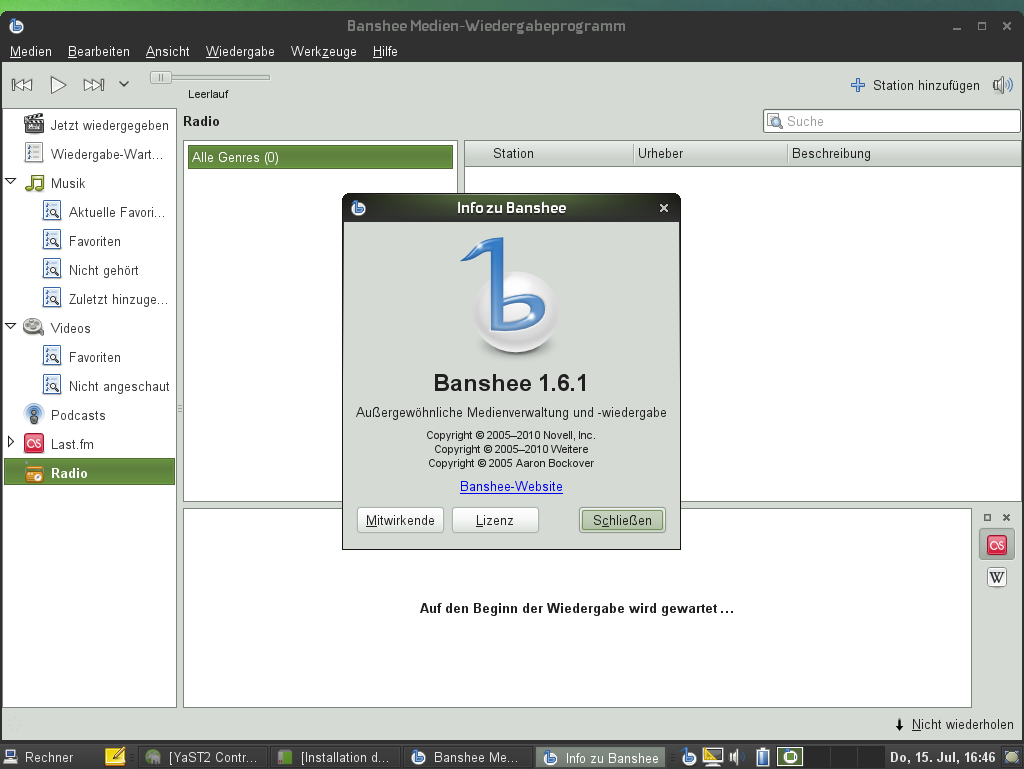Expand the Last.fm tree entry
The image size is (1024, 769).
click(9, 443)
